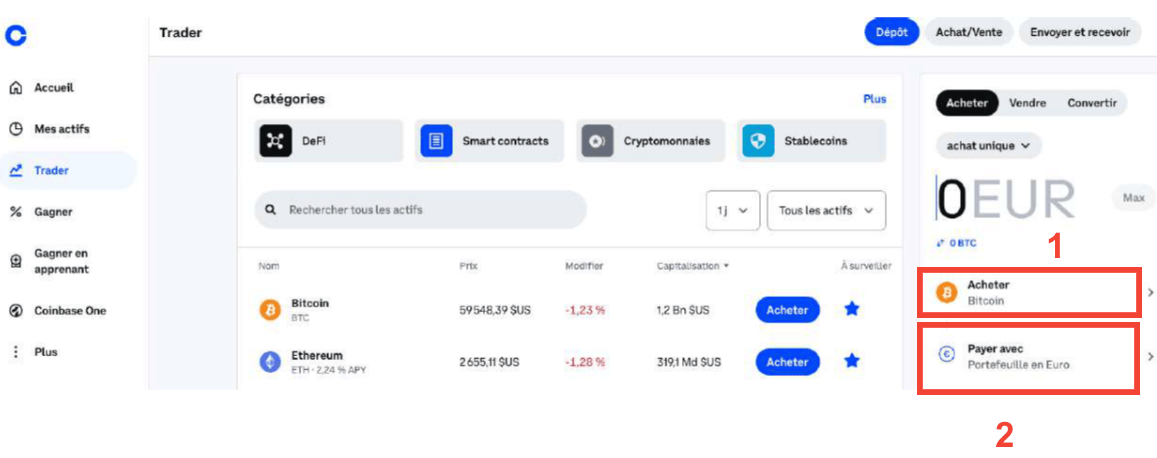Image resolution: width=1157 pixels, height=458 pixels.
Task: Expand the Tous les actifs dropdown
Action: (x=825, y=211)
